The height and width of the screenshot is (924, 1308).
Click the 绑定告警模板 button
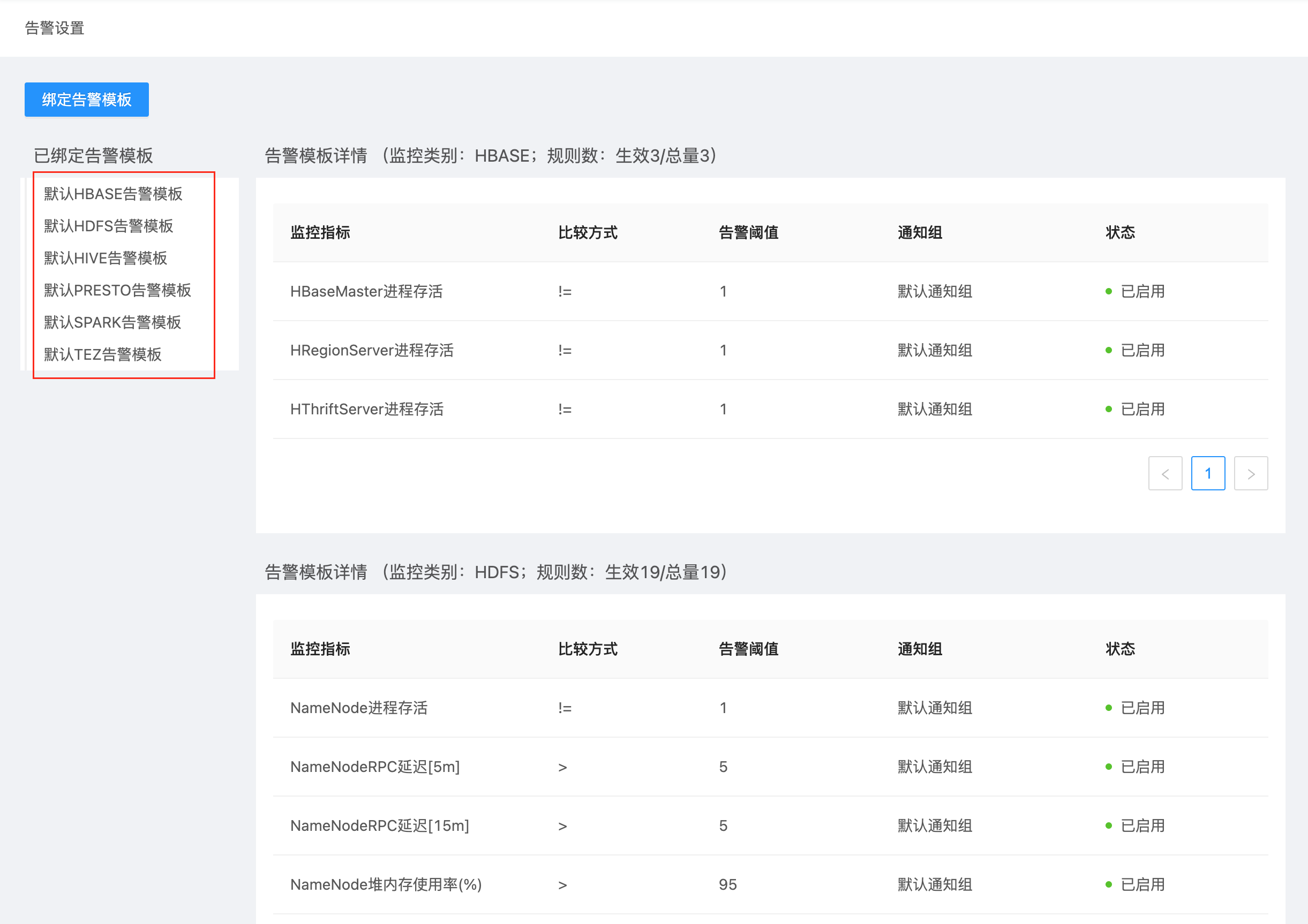coord(87,100)
